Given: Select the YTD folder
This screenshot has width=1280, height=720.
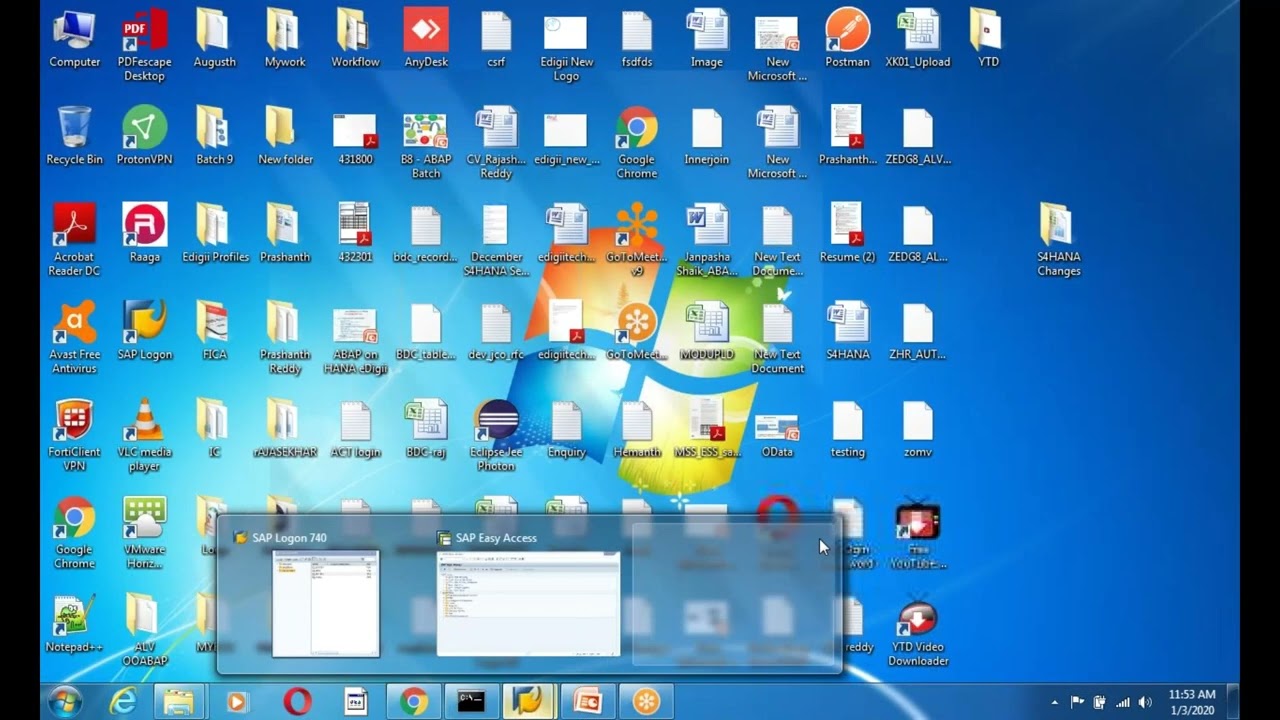Looking at the screenshot, I should click(988, 40).
